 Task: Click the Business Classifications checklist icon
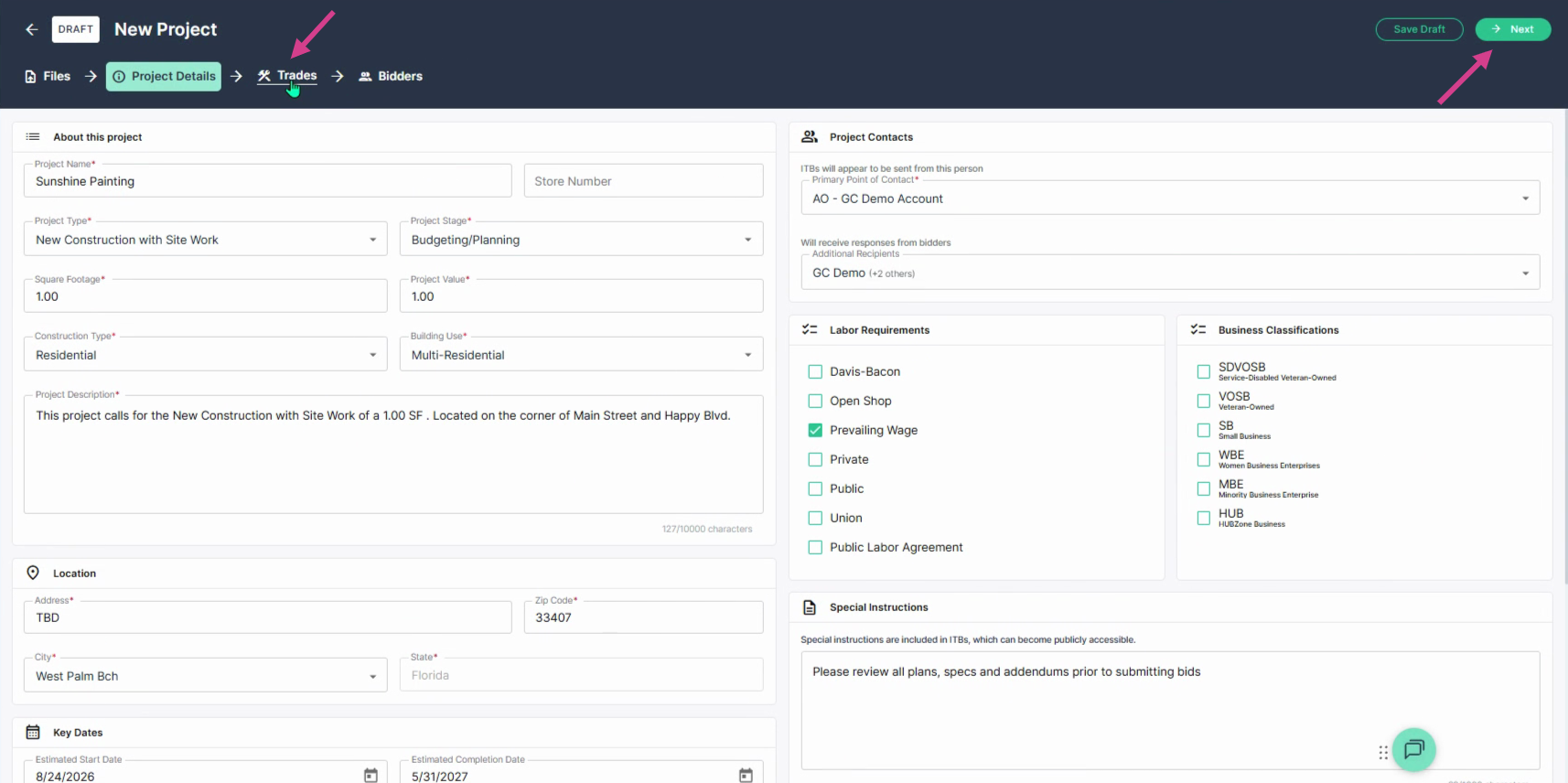pos(1198,330)
